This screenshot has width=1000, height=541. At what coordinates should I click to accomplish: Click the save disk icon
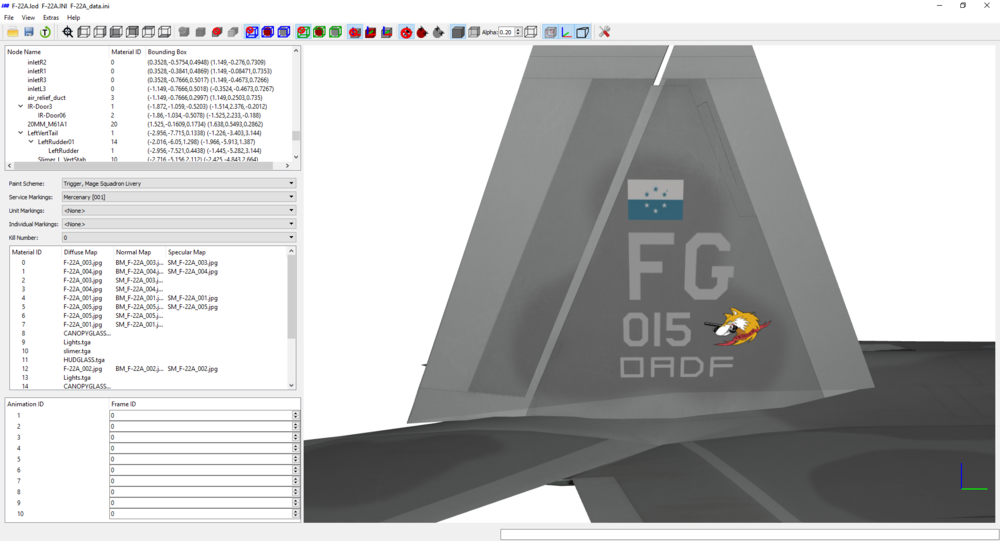[x=29, y=32]
